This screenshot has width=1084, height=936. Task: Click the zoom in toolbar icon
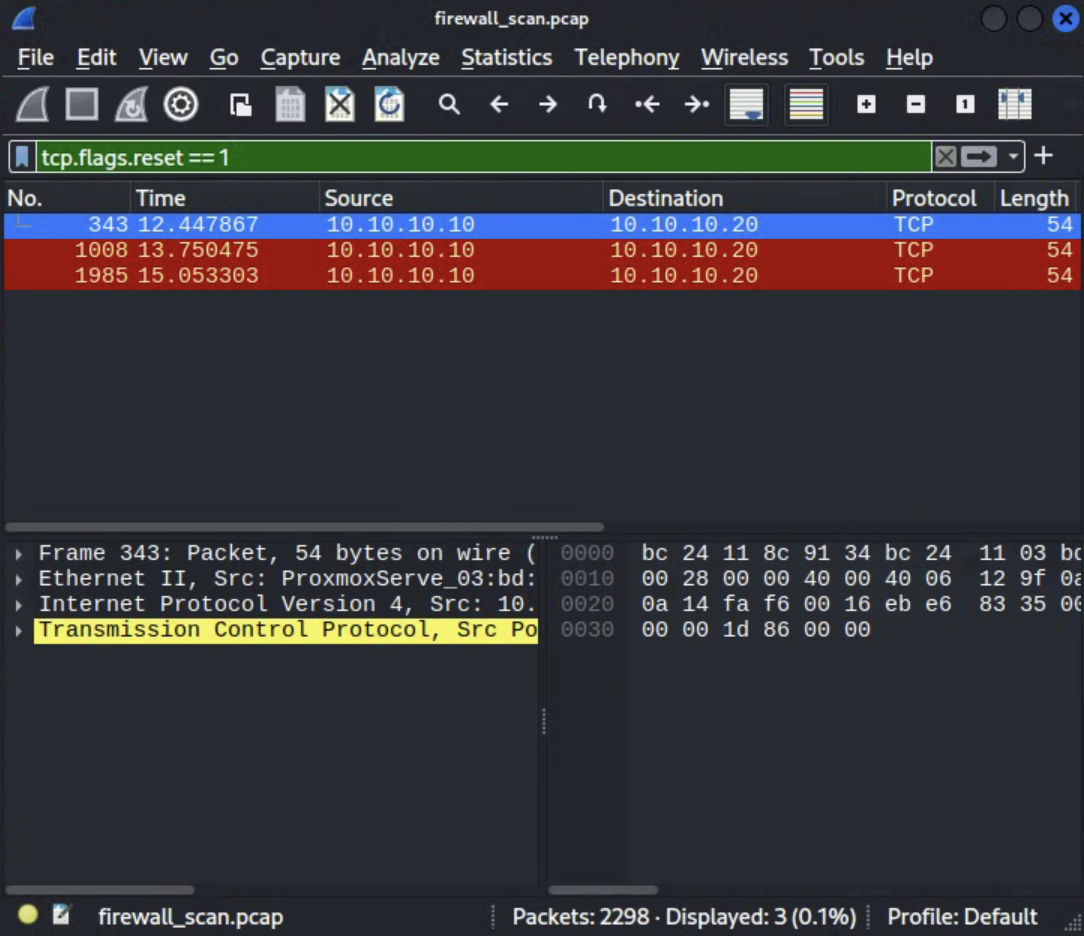click(864, 104)
